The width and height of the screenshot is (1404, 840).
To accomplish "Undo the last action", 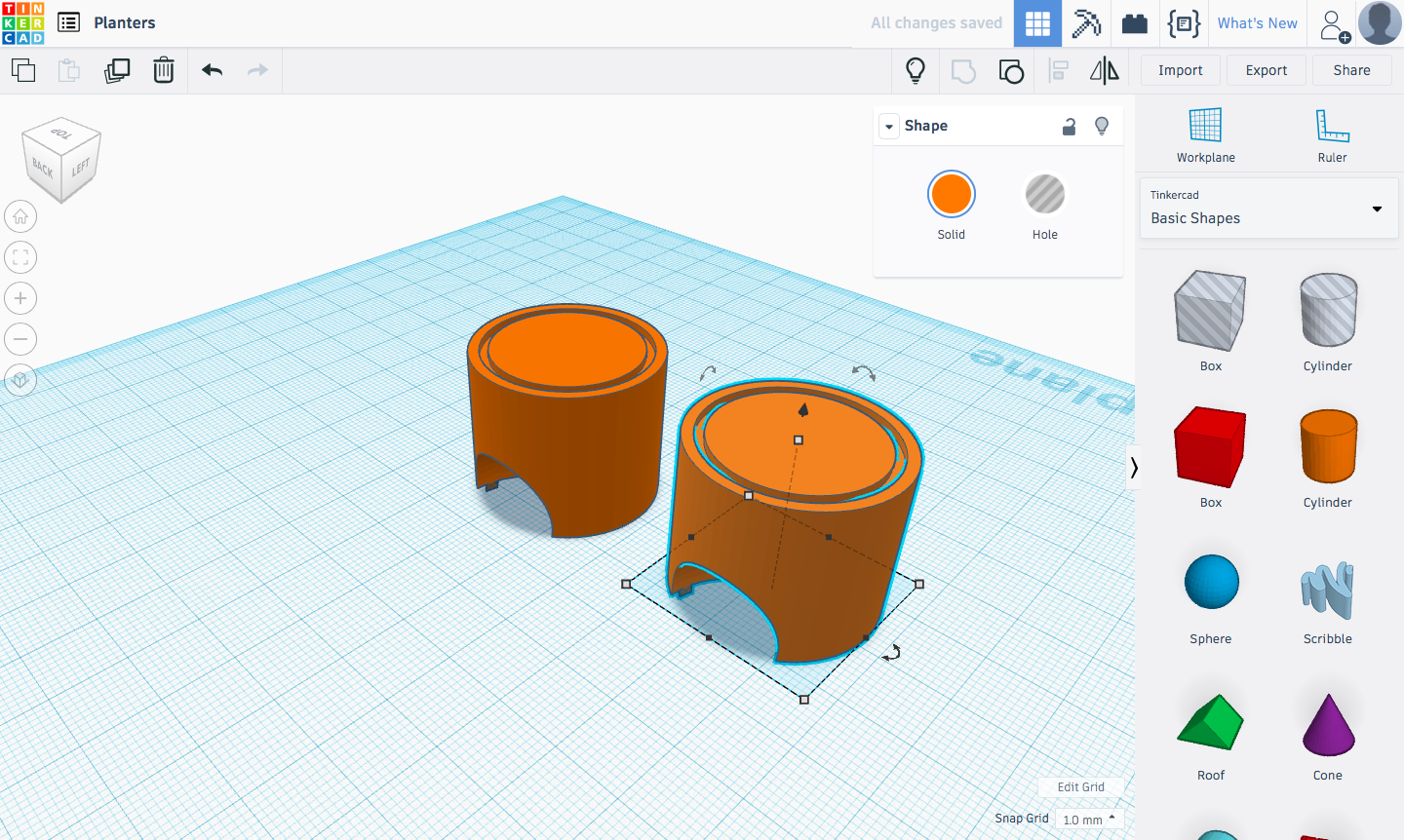I will tap(213, 70).
